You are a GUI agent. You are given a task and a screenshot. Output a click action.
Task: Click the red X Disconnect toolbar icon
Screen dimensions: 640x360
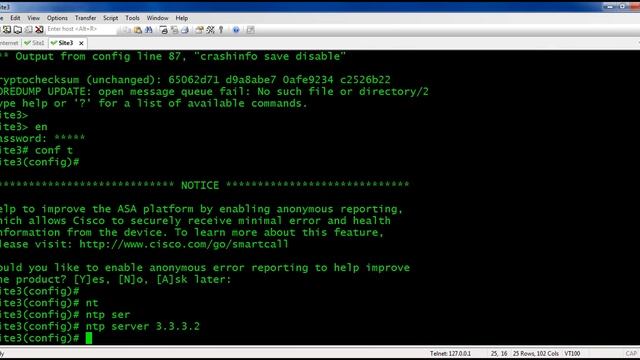[x=39, y=29]
